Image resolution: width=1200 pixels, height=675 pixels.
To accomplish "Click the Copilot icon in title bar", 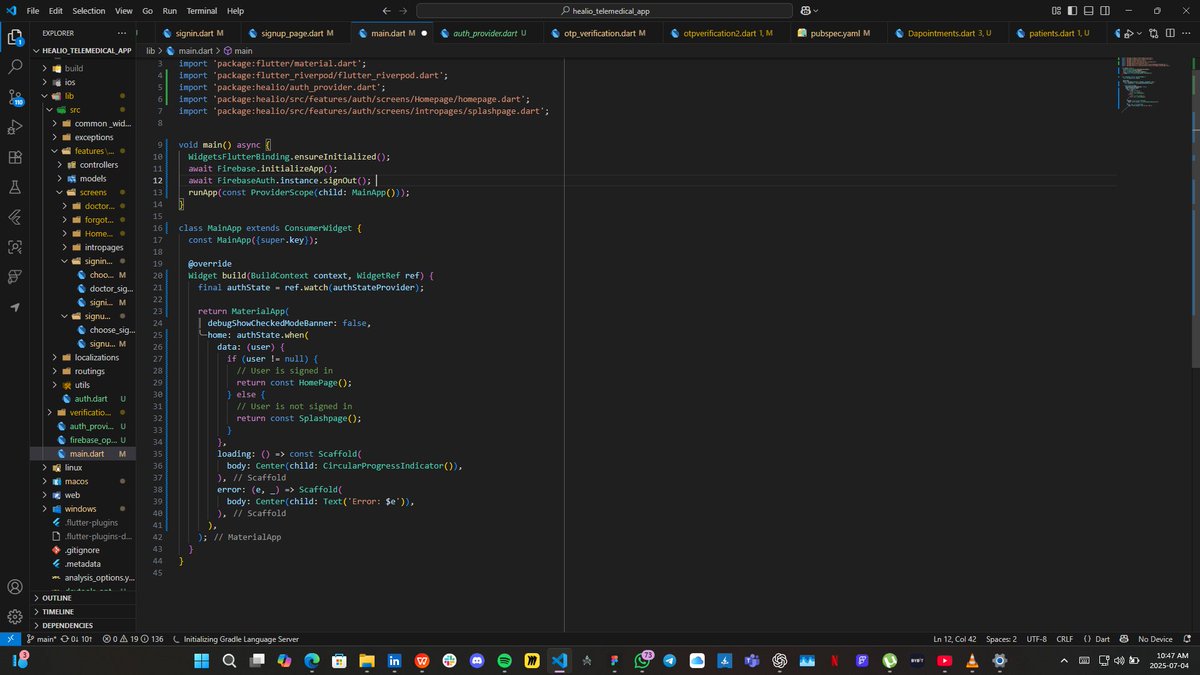I will (804, 10).
